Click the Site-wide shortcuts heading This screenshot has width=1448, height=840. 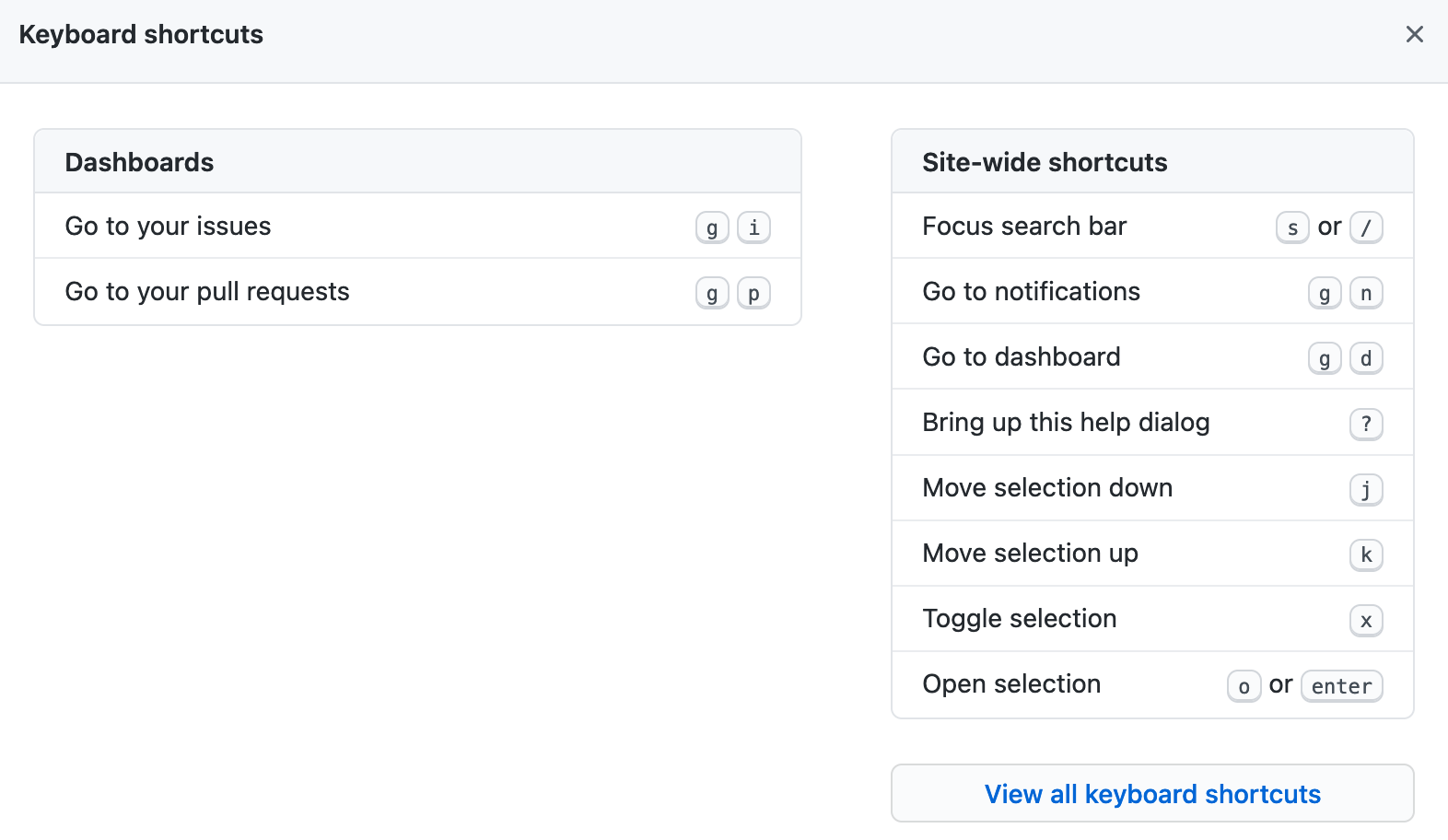(1045, 163)
